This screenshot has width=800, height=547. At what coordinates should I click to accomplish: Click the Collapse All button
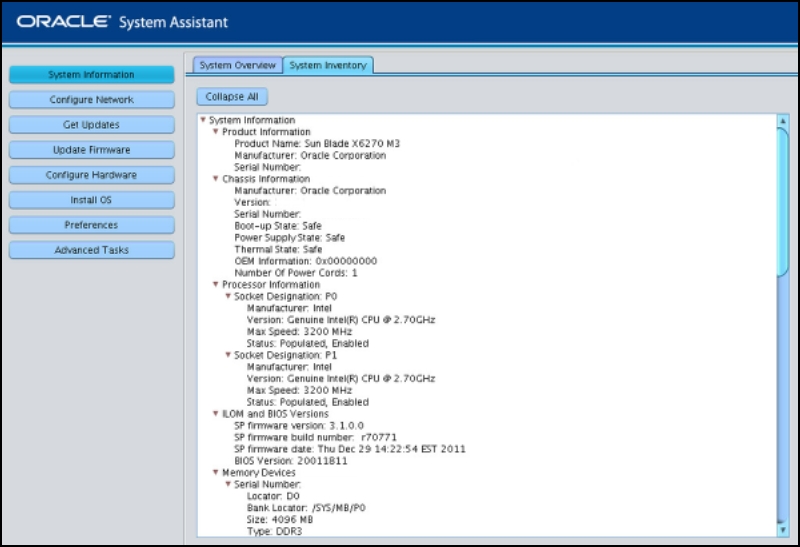pos(232,96)
